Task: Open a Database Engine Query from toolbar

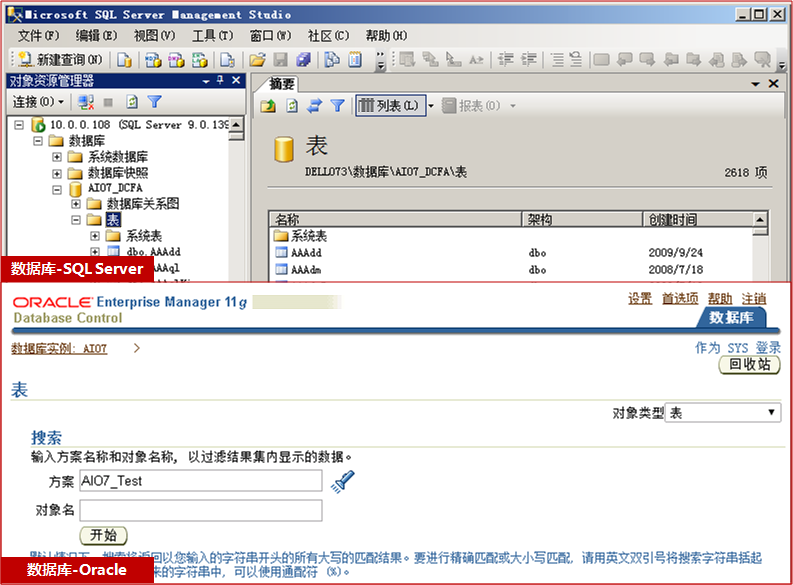Action: 124,60
